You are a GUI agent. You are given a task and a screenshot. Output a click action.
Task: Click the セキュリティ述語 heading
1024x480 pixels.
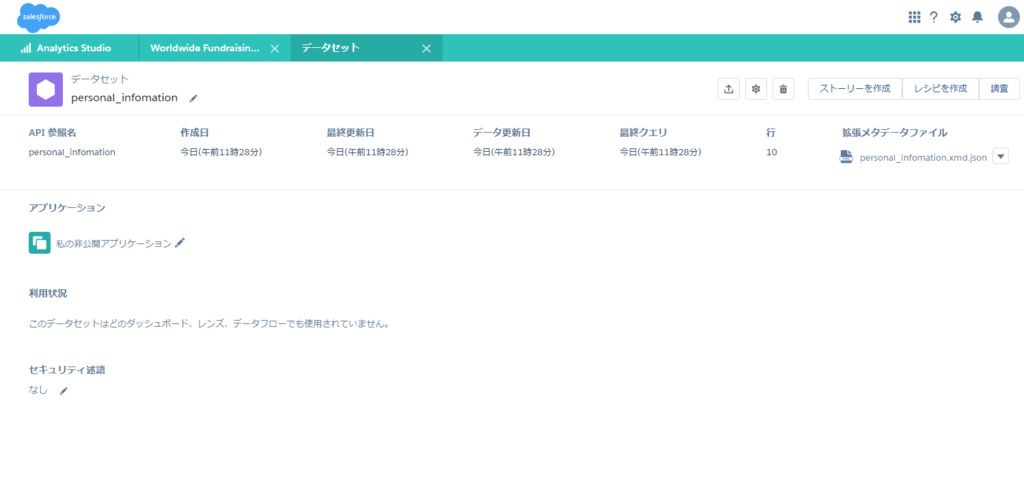(67, 370)
